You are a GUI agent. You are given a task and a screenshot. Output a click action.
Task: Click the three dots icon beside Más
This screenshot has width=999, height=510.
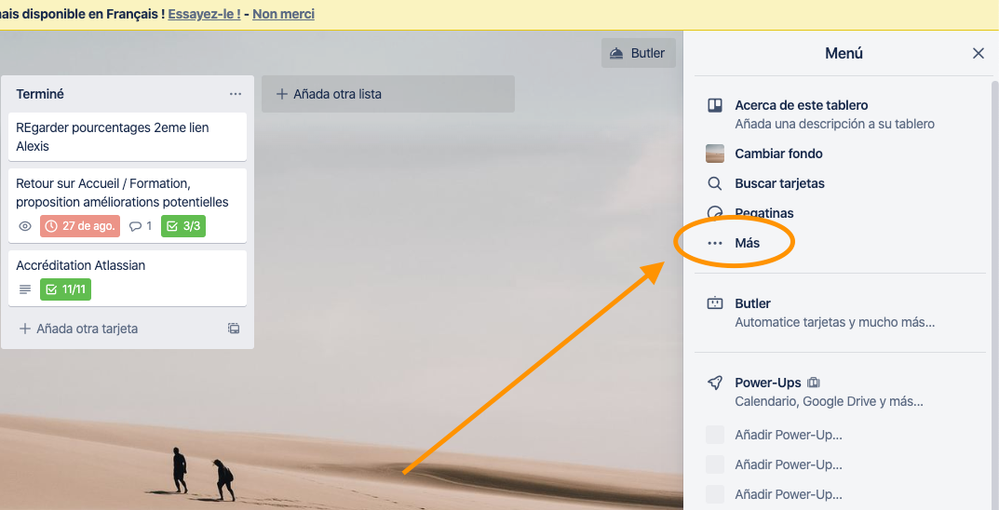tap(715, 243)
